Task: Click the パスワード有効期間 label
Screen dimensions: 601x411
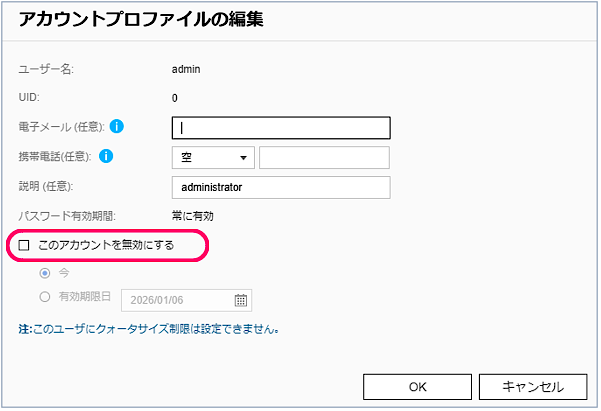Action: (68, 215)
